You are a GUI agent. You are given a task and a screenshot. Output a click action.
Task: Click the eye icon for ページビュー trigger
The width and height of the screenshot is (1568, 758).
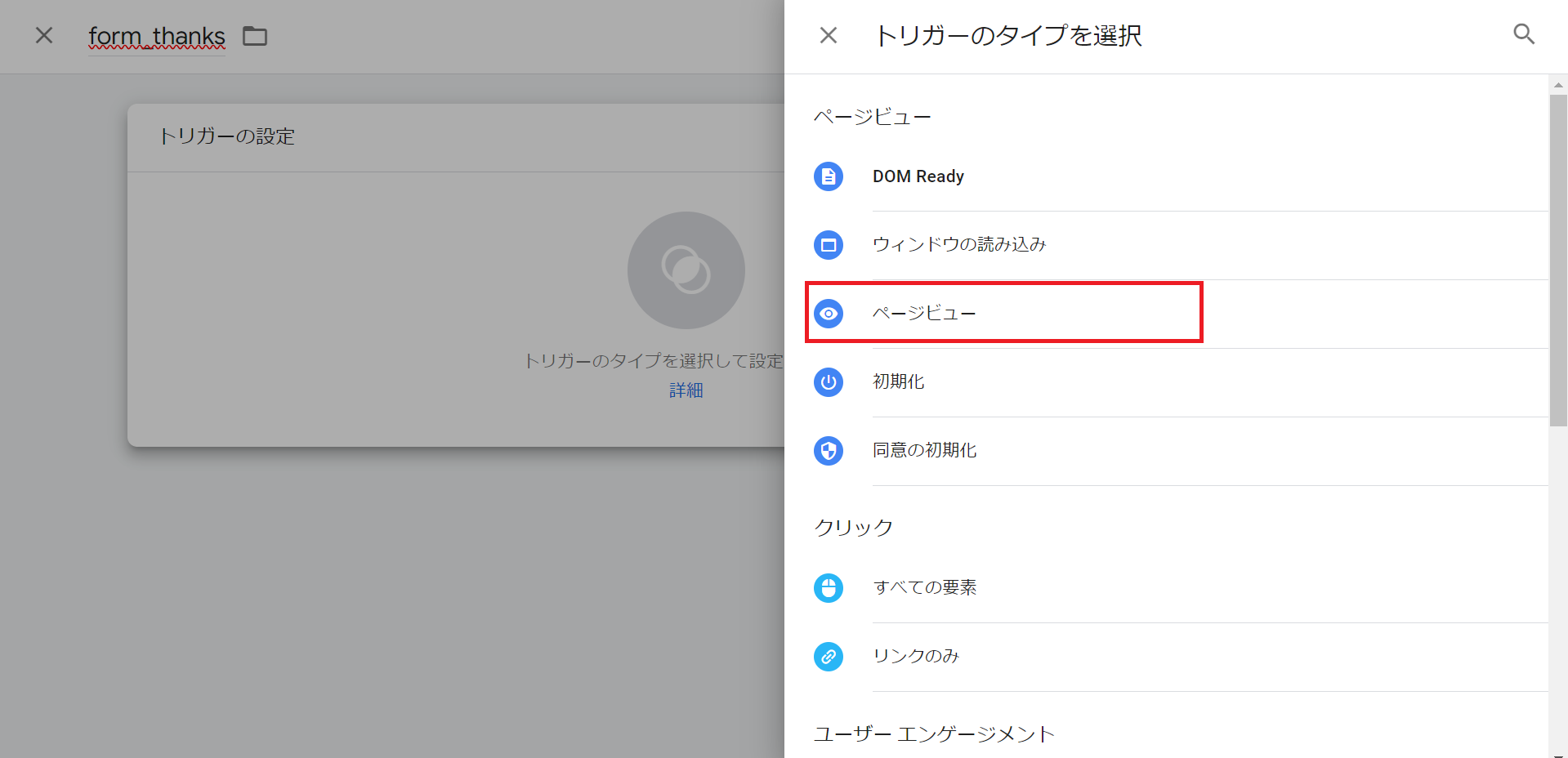coord(828,314)
